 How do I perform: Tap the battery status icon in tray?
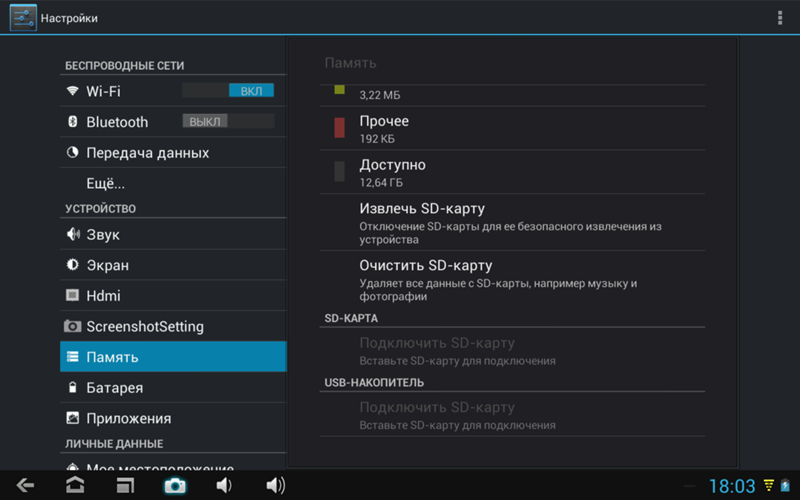[x=785, y=486]
